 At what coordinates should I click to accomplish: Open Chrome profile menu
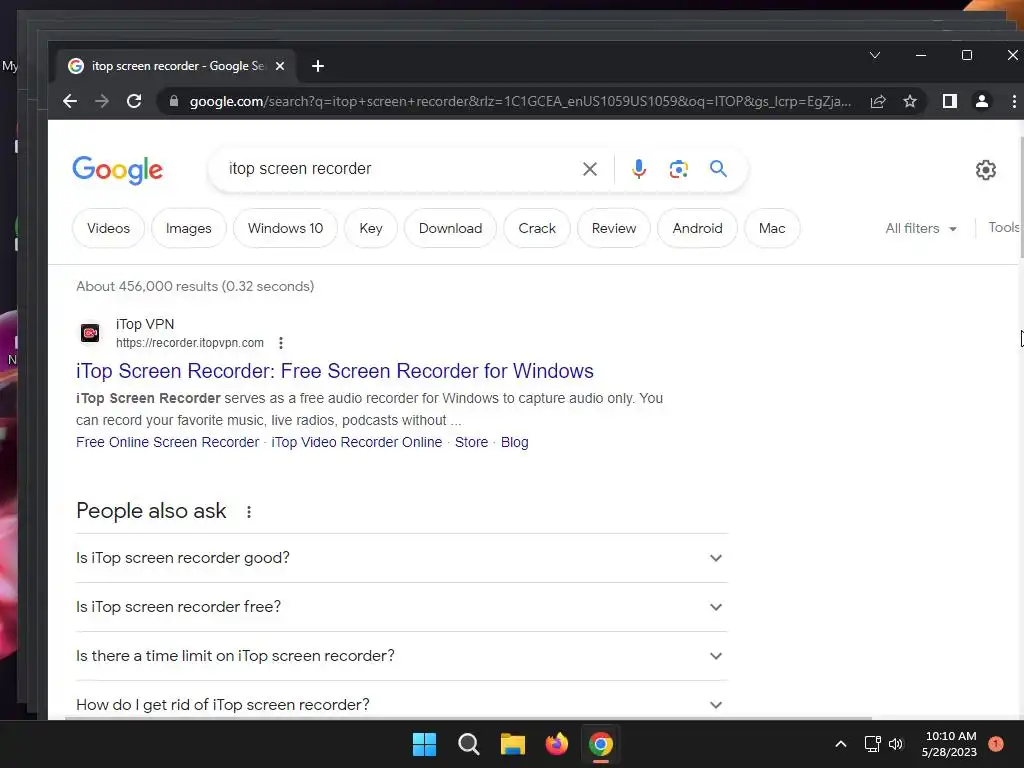[982, 101]
